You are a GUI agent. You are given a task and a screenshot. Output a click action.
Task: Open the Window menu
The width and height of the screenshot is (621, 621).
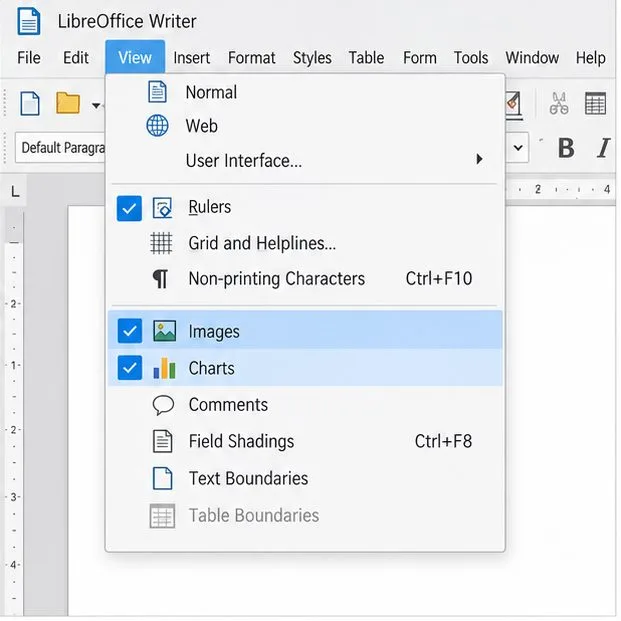(x=532, y=58)
